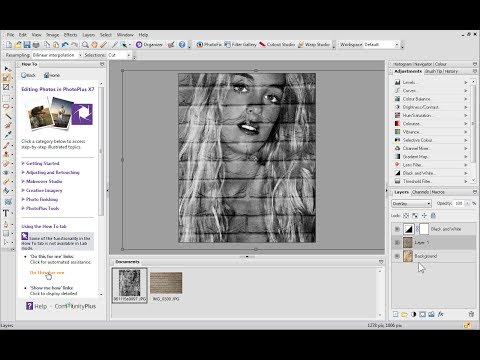The image size is (480, 360).
Task: Select the Paintbrush tool
Action: [x=6, y=145]
